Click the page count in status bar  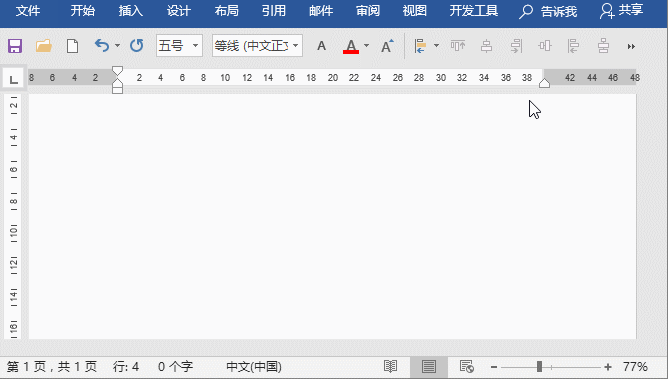click(52, 367)
